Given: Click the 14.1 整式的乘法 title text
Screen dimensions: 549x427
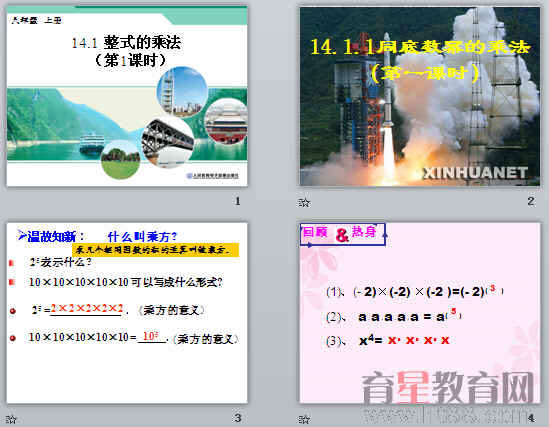Looking at the screenshot, I should [127, 43].
